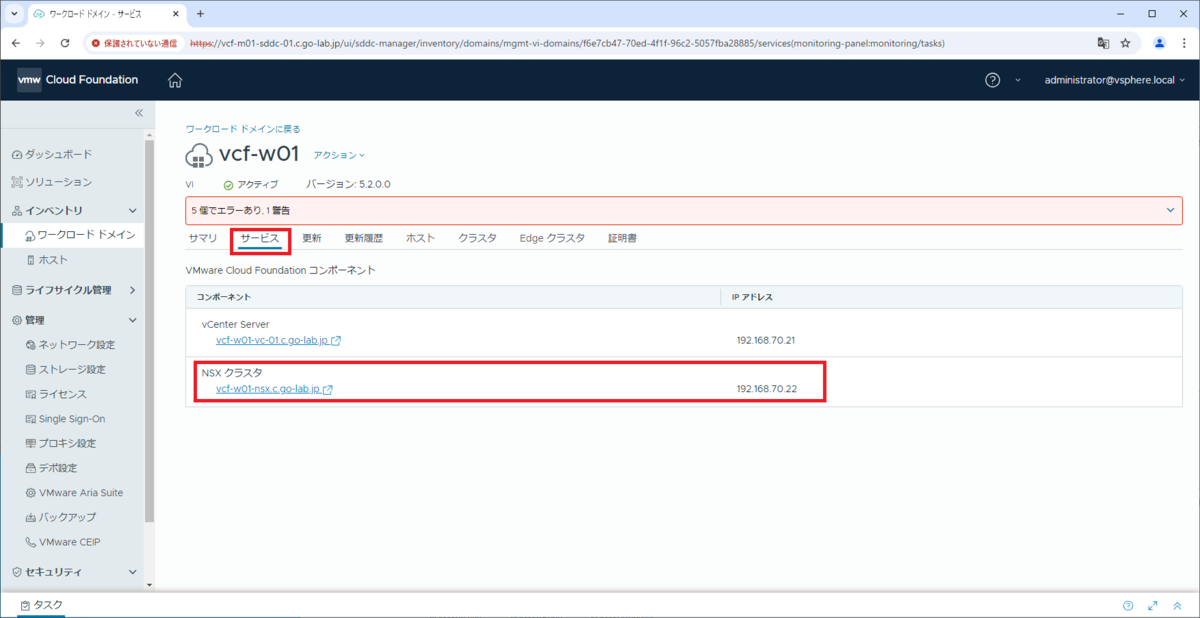
Task: Go back in browser history
Action: coord(15,43)
